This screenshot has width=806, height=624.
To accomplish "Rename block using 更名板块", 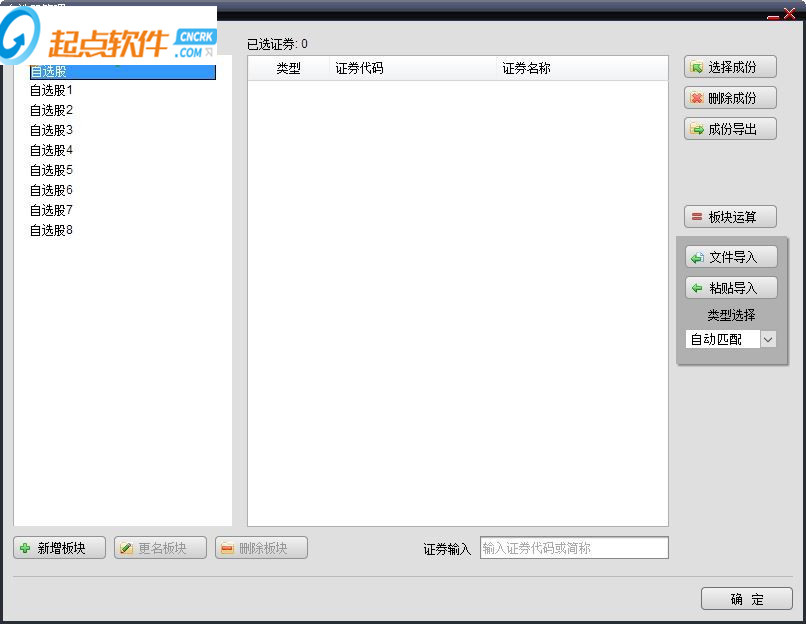I will 160,548.
